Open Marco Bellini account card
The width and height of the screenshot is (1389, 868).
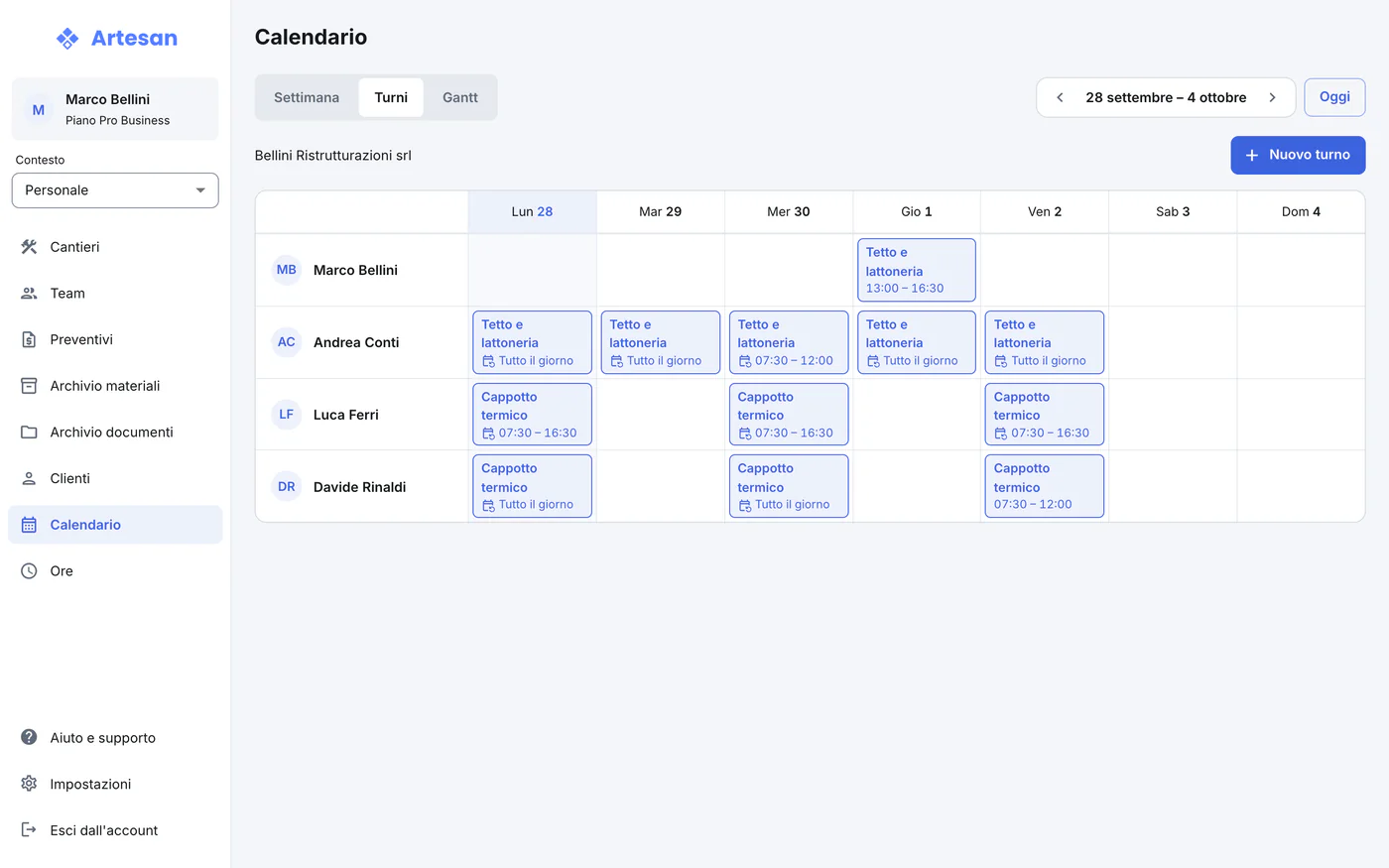115,109
